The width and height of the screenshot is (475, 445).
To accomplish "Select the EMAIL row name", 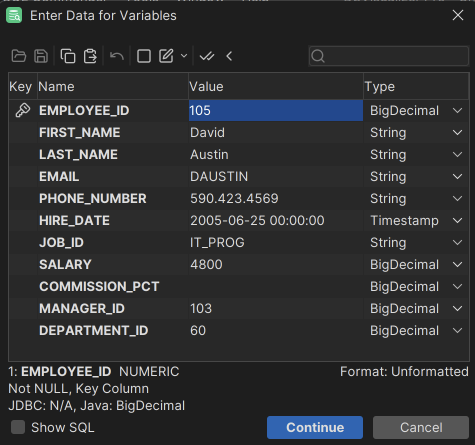I will (59, 176).
